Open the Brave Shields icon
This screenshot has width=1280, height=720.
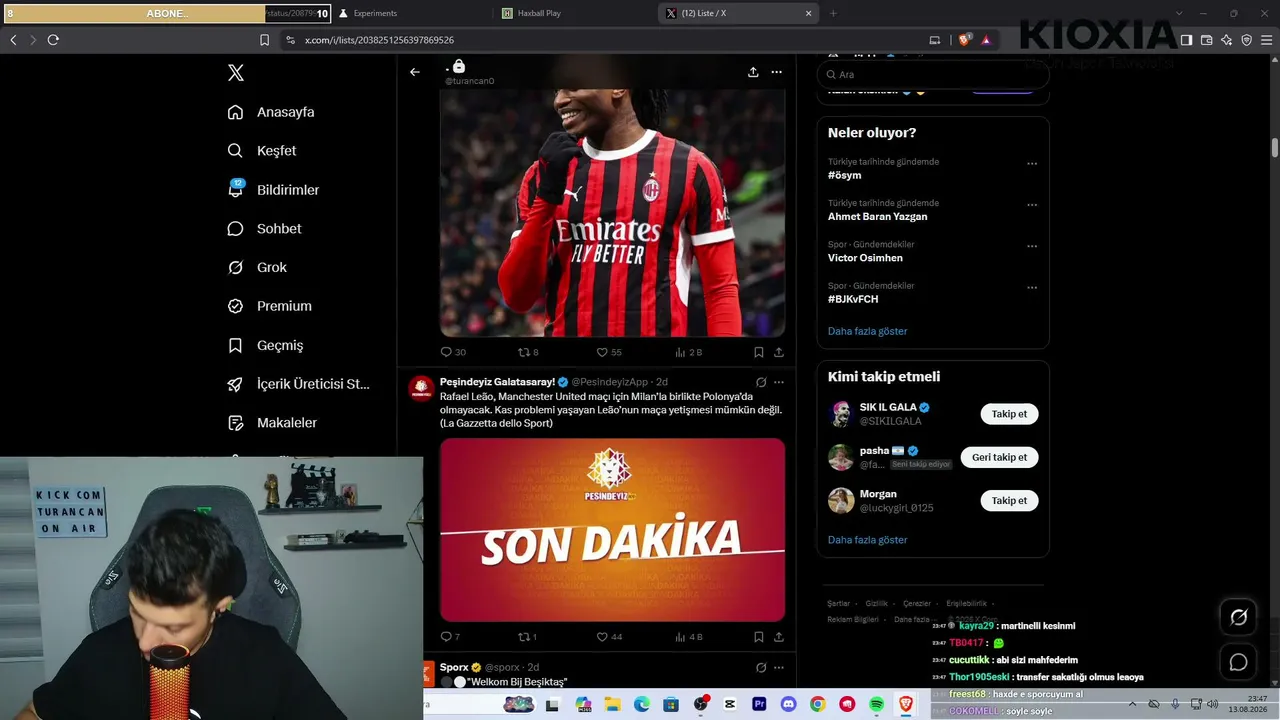coord(965,40)
